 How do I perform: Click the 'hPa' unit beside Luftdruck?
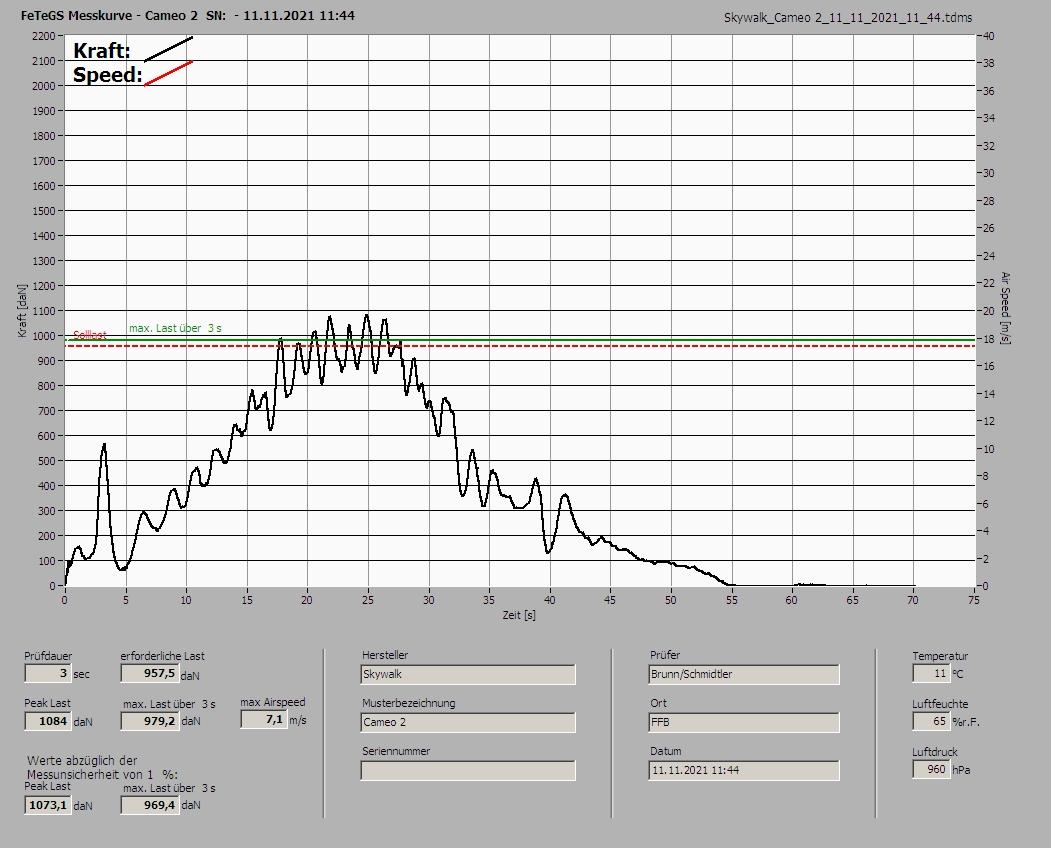coord(961,770)
